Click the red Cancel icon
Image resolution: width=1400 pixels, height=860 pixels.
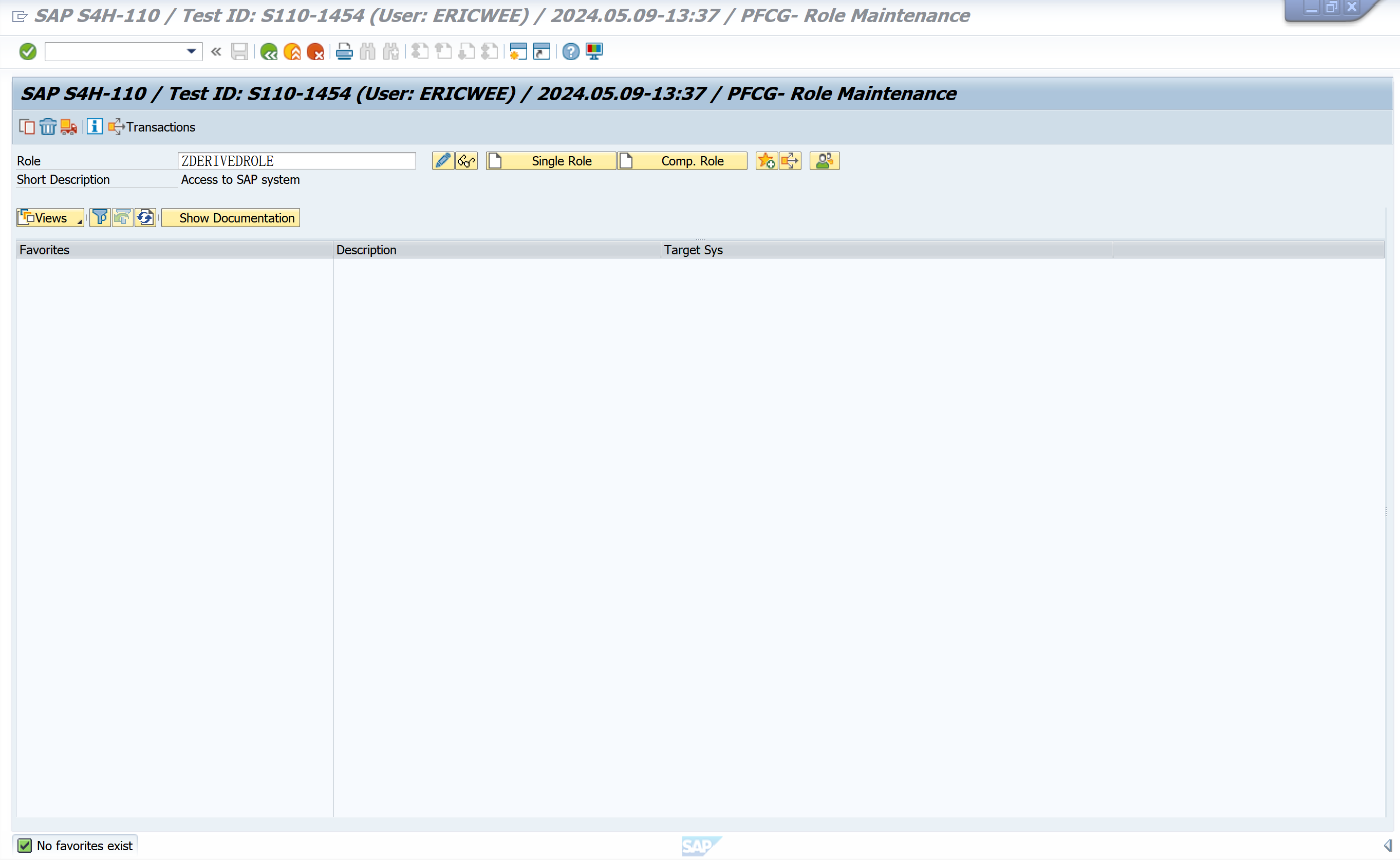point(315,52)
